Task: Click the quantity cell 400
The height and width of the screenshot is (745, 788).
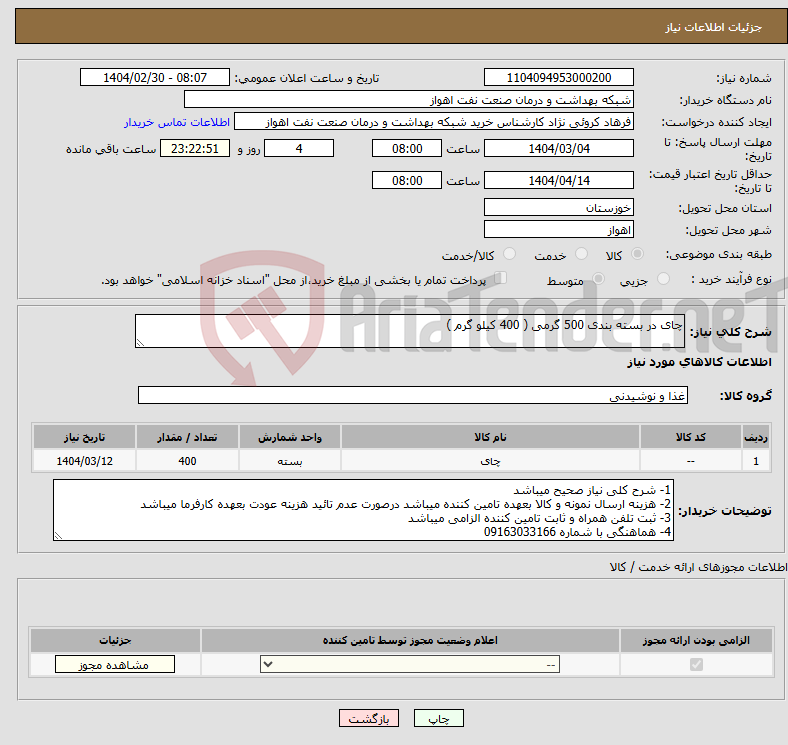Action: pos(187,461)
